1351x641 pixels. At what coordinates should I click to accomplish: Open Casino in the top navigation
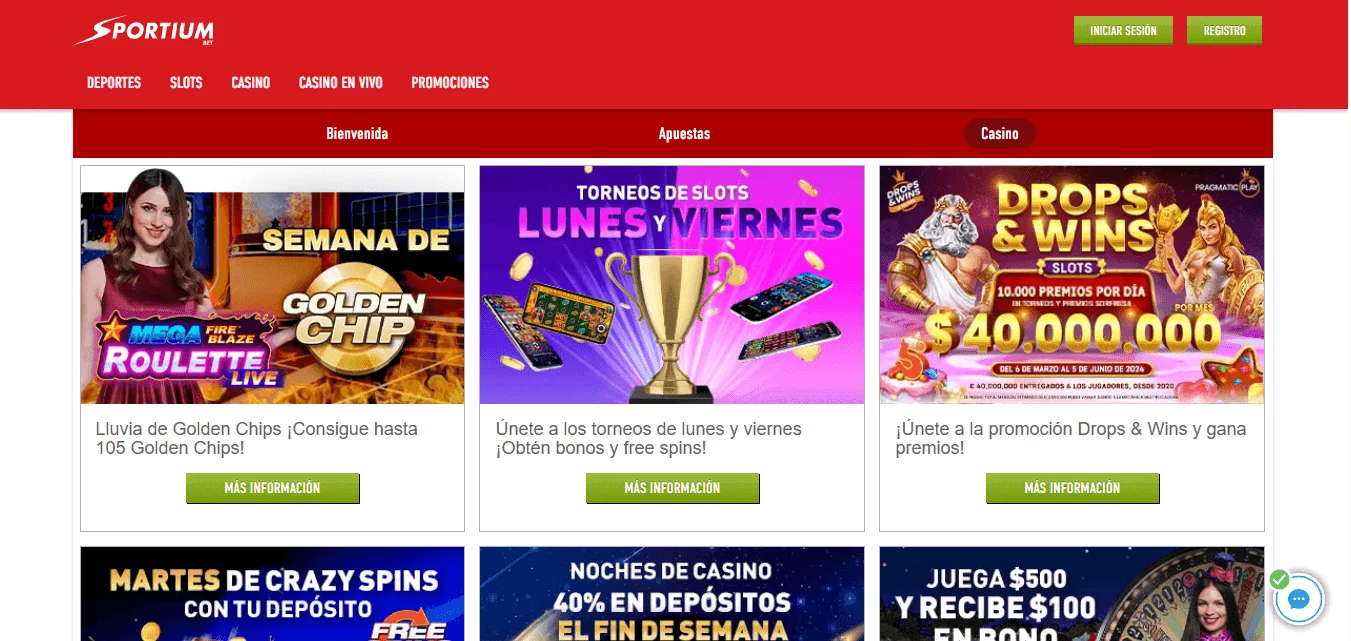(251, 83)
